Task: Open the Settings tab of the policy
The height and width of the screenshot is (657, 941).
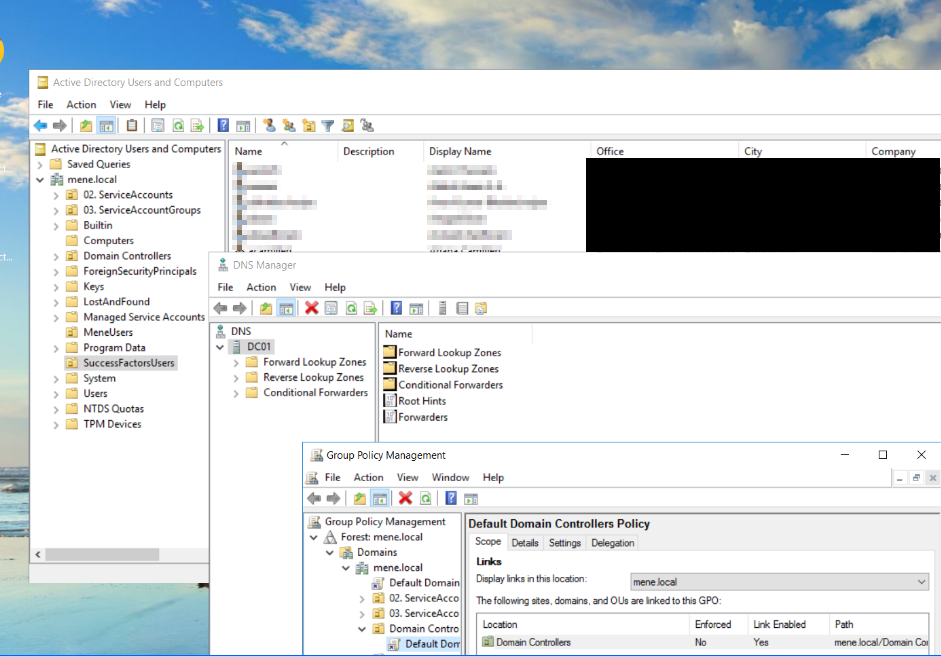Action: coord(564,543)
